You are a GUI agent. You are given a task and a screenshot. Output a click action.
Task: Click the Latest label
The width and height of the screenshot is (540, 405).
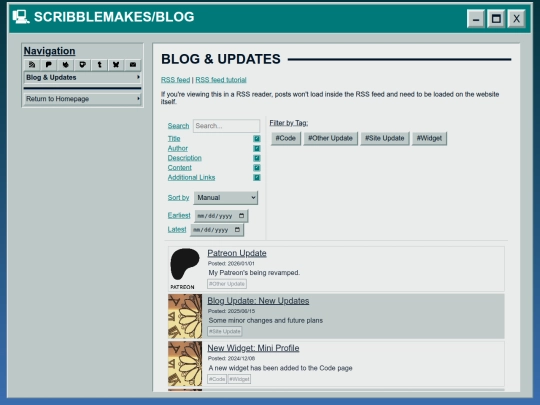point(177,229)
